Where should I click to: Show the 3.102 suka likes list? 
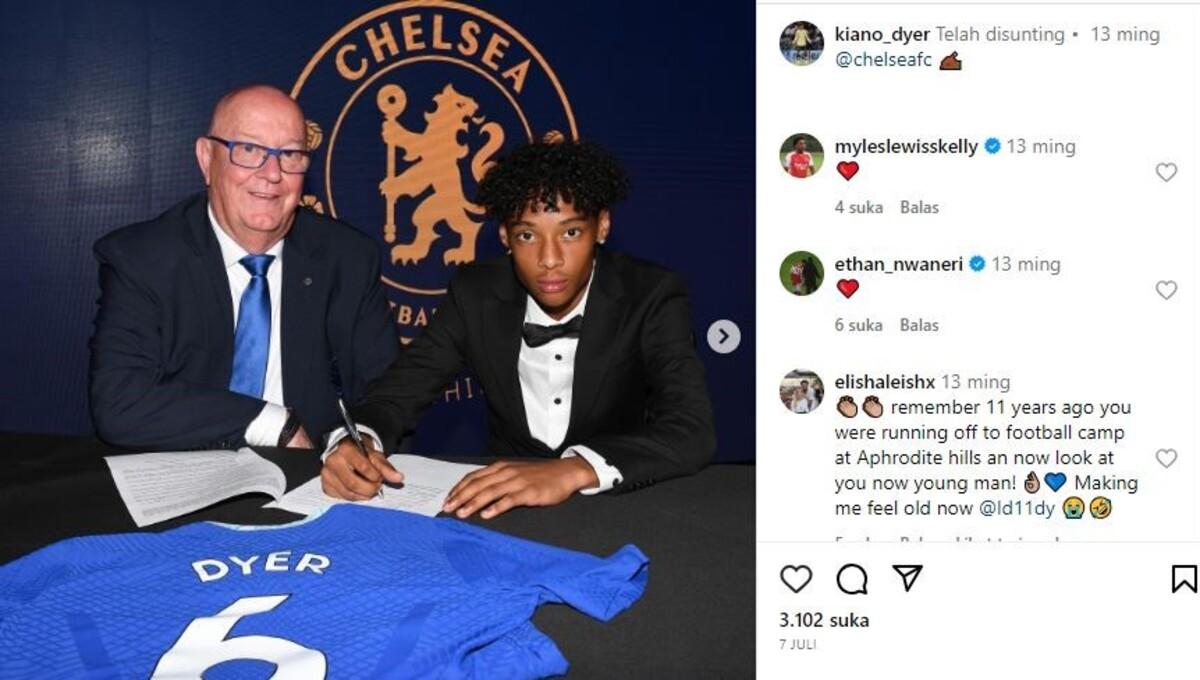[x=824, y=620]
